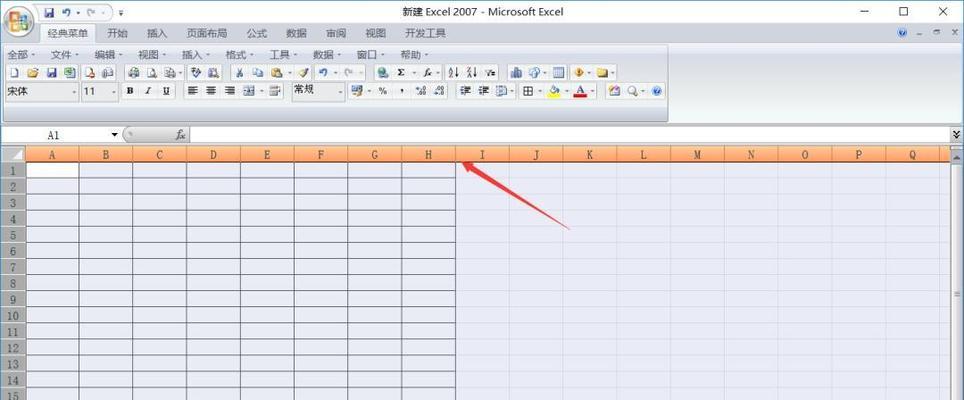
Task: Switch to the 页面布局 ribbon tab
Action: (207, 33)
